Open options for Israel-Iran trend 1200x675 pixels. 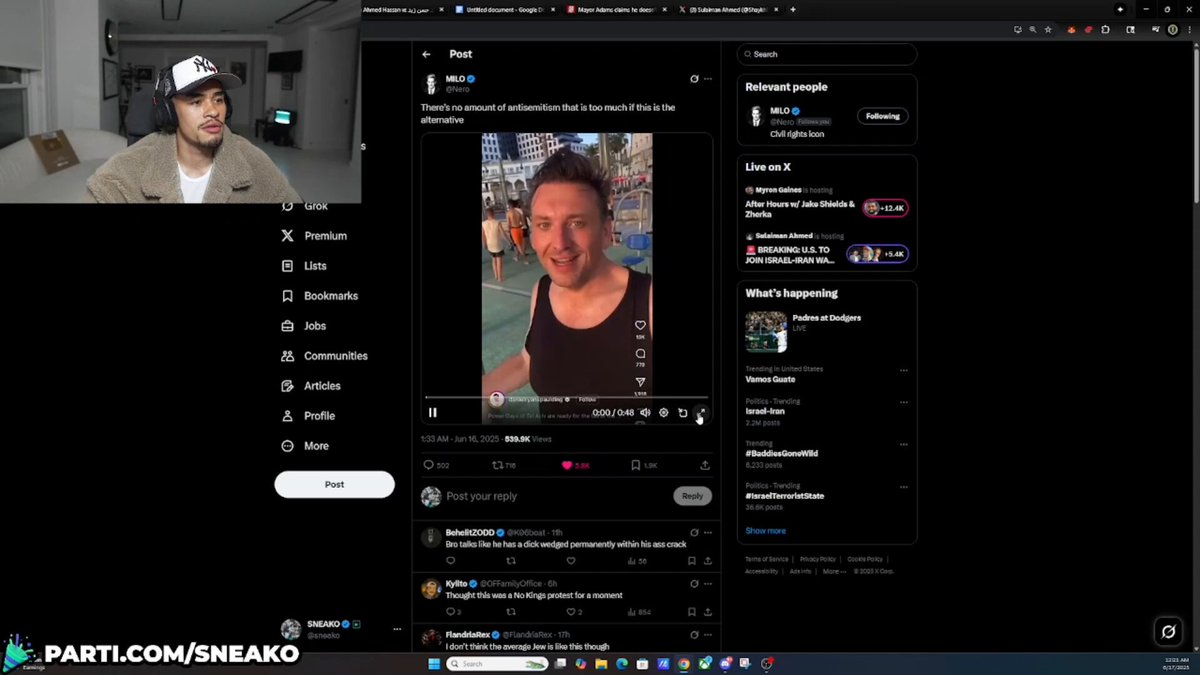coord(904,402)
